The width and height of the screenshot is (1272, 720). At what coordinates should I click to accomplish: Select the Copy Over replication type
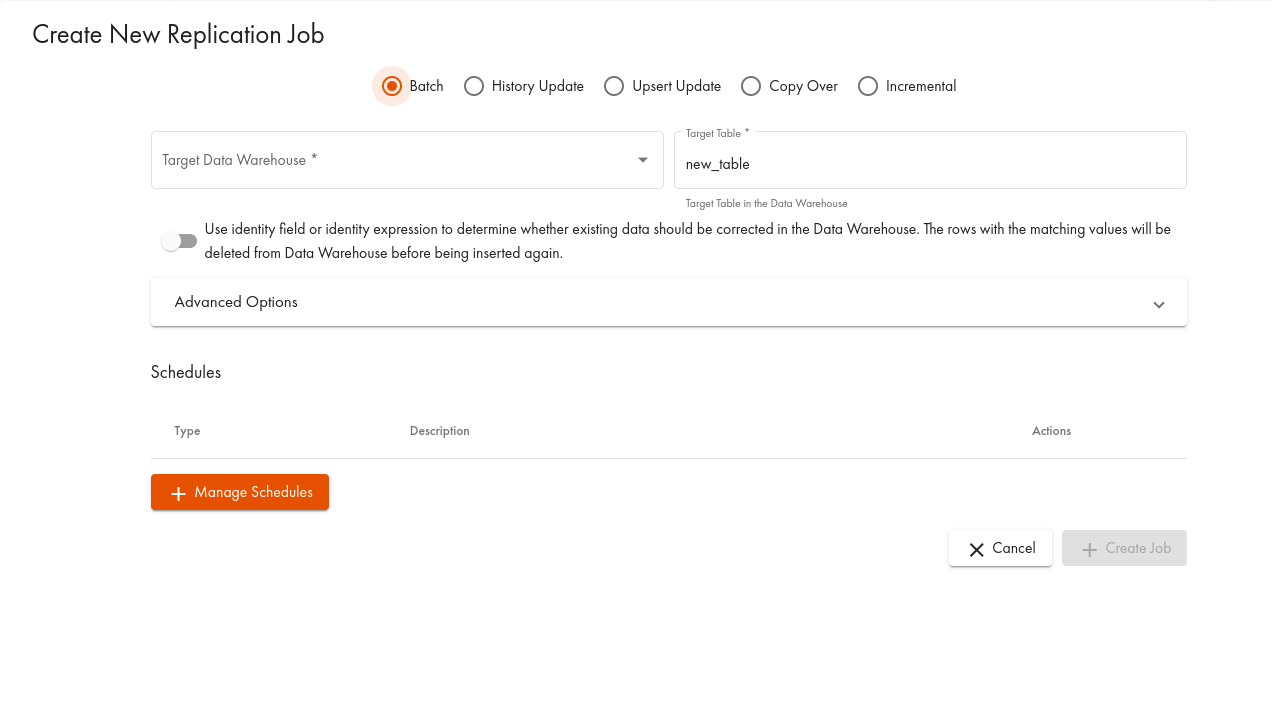tap(751, 86)
